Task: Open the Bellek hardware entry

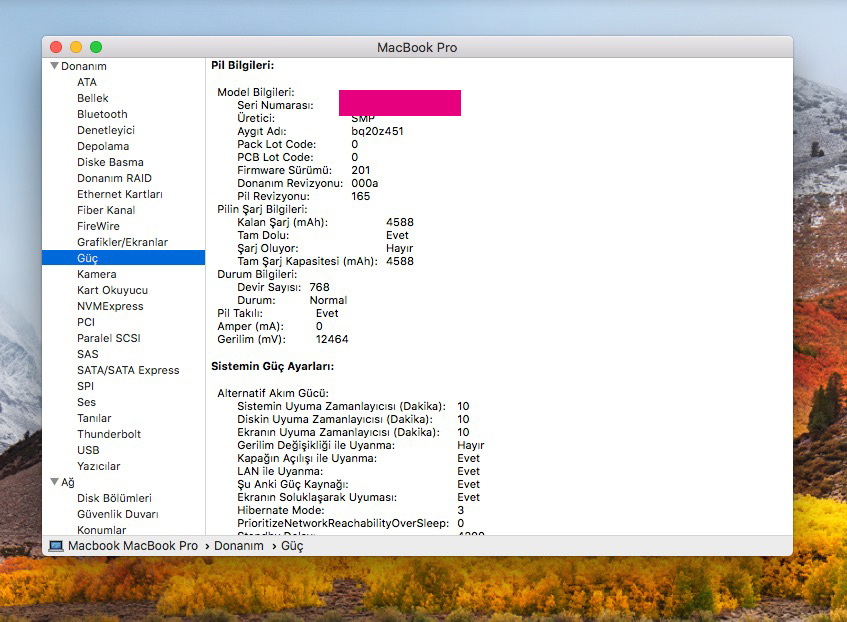Action: [93, 98]
